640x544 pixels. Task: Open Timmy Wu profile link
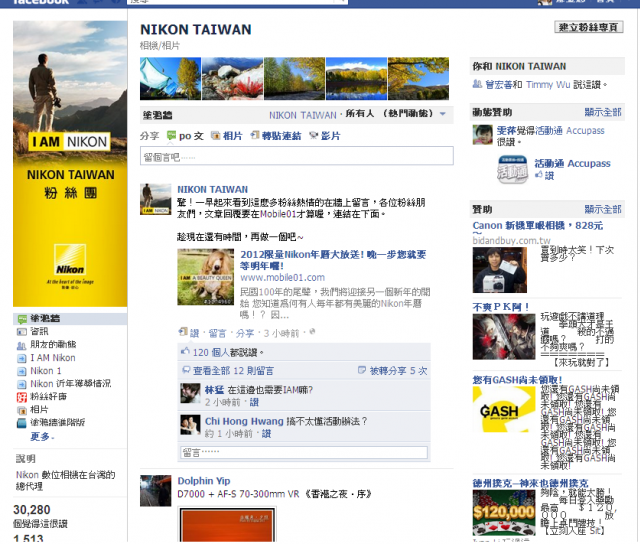pos(548,84)
